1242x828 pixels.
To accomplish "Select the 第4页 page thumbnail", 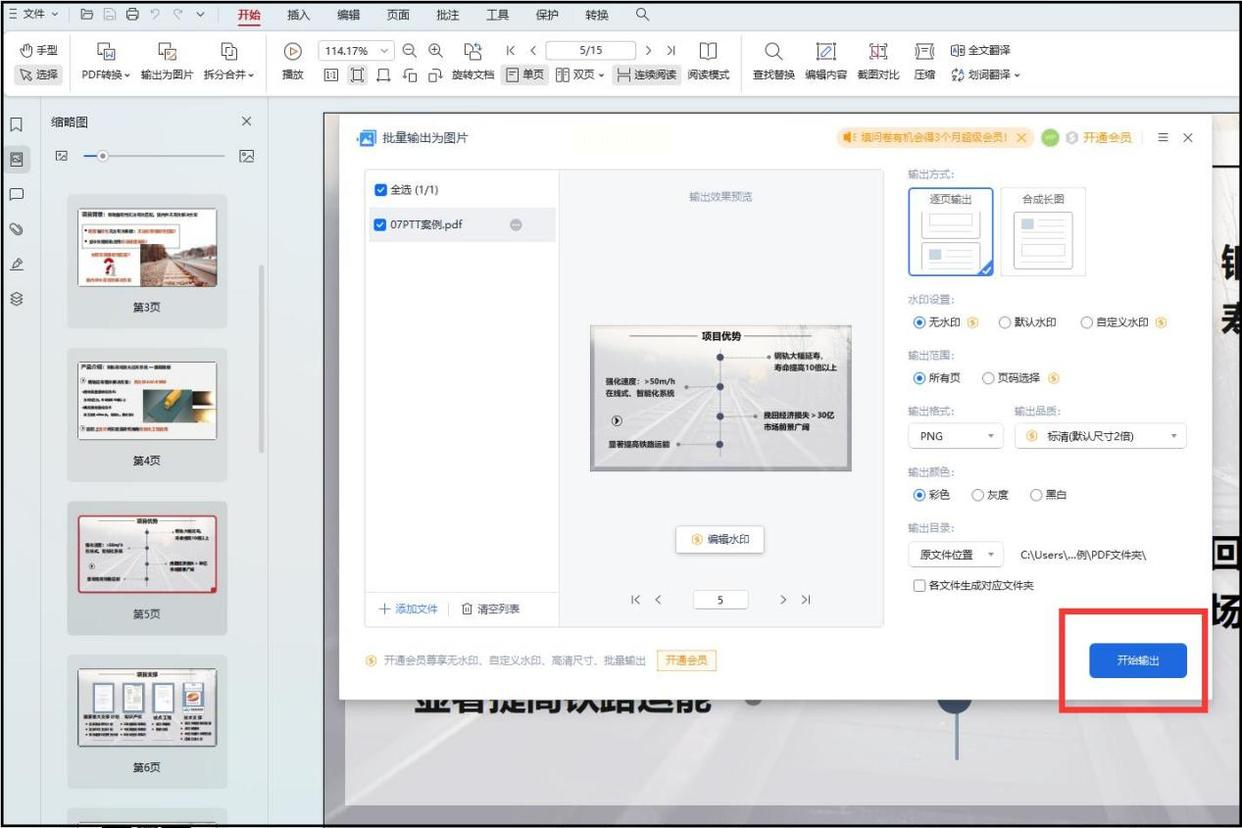I will (x=147, y=401).
